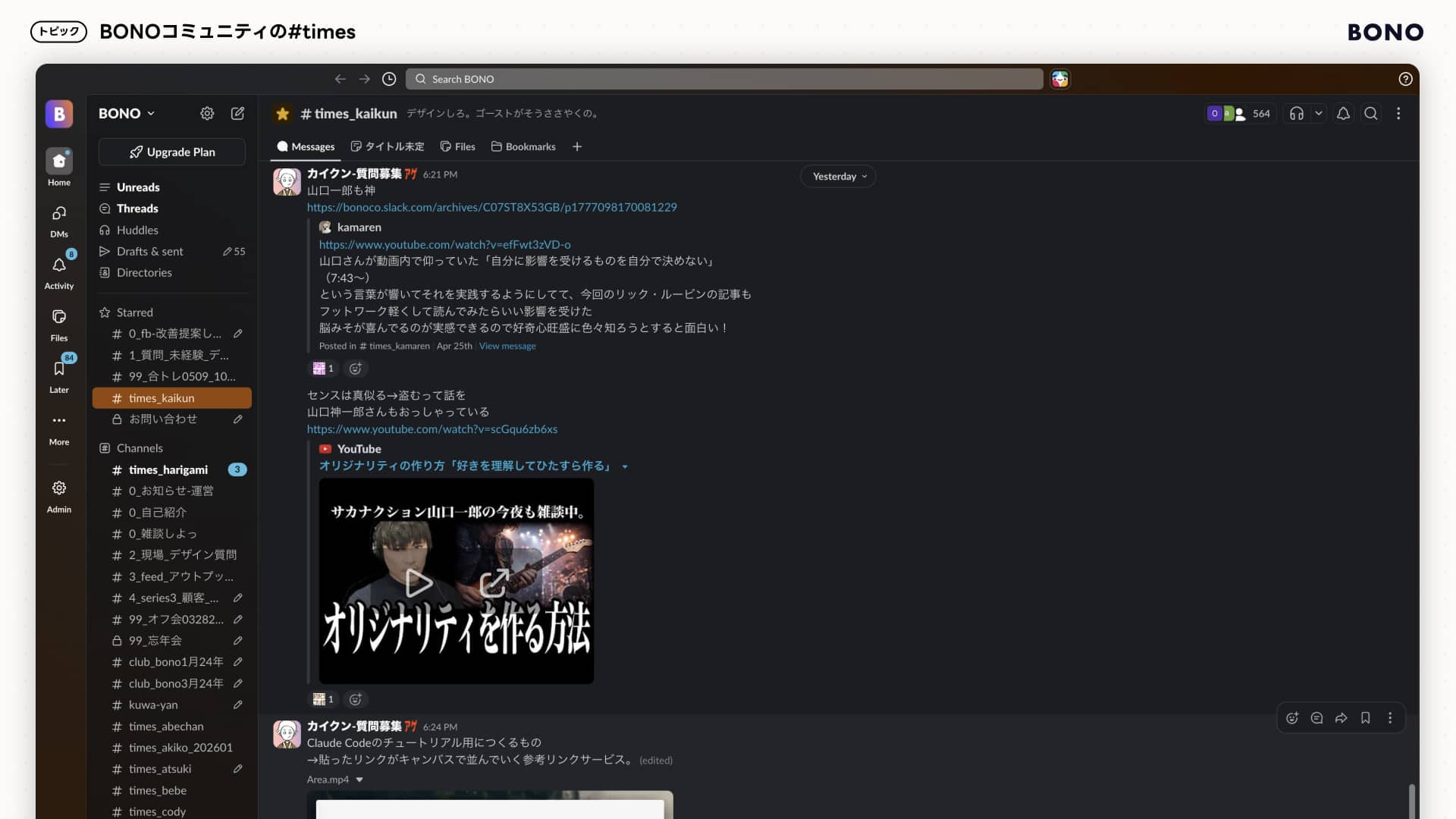Screen dimensions: 1456x819
Task: Open the タイトル未定 canvas tab
Action: click(x=388, y=146)
